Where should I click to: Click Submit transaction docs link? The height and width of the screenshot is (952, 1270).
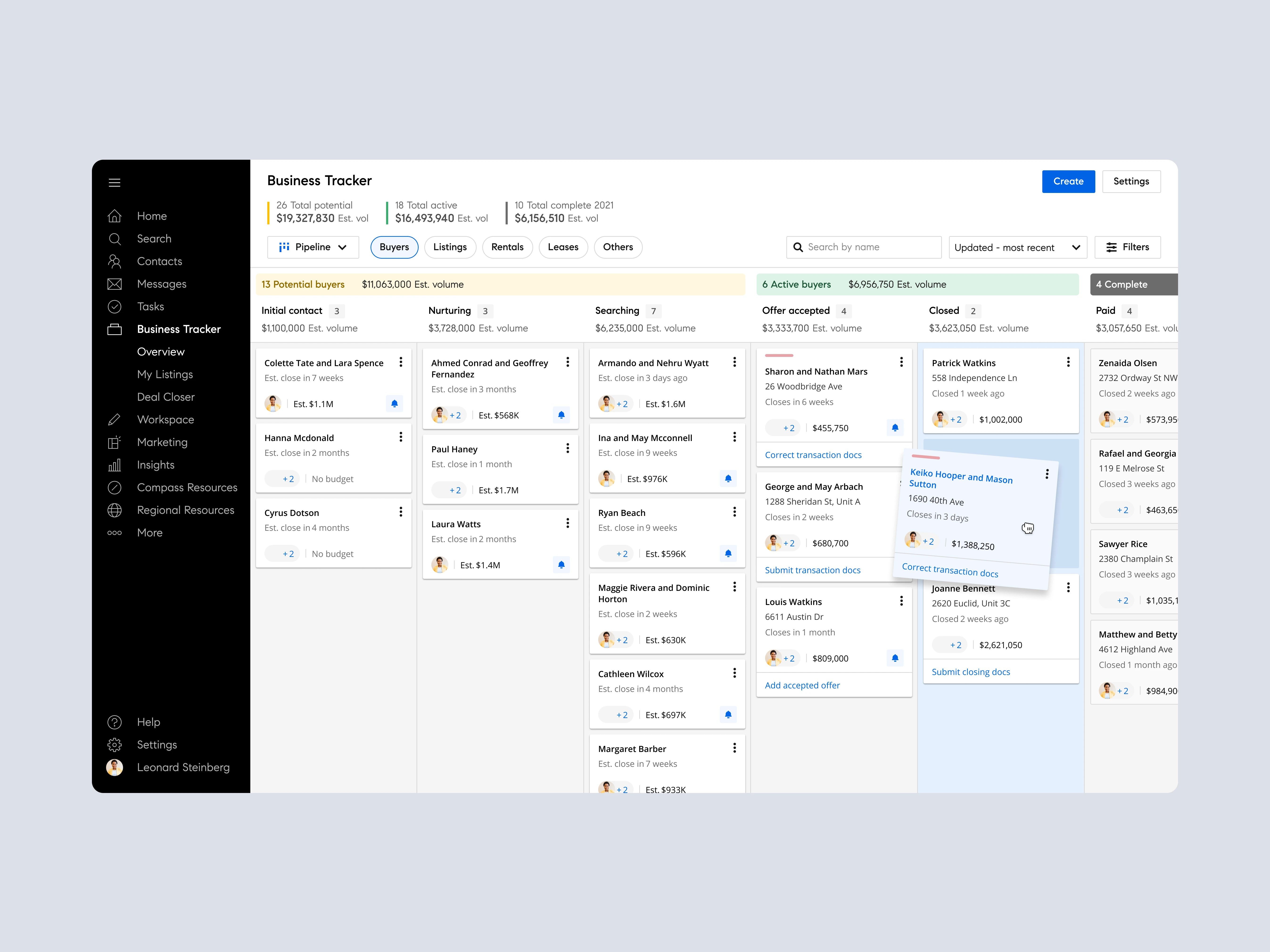point(812,570)
